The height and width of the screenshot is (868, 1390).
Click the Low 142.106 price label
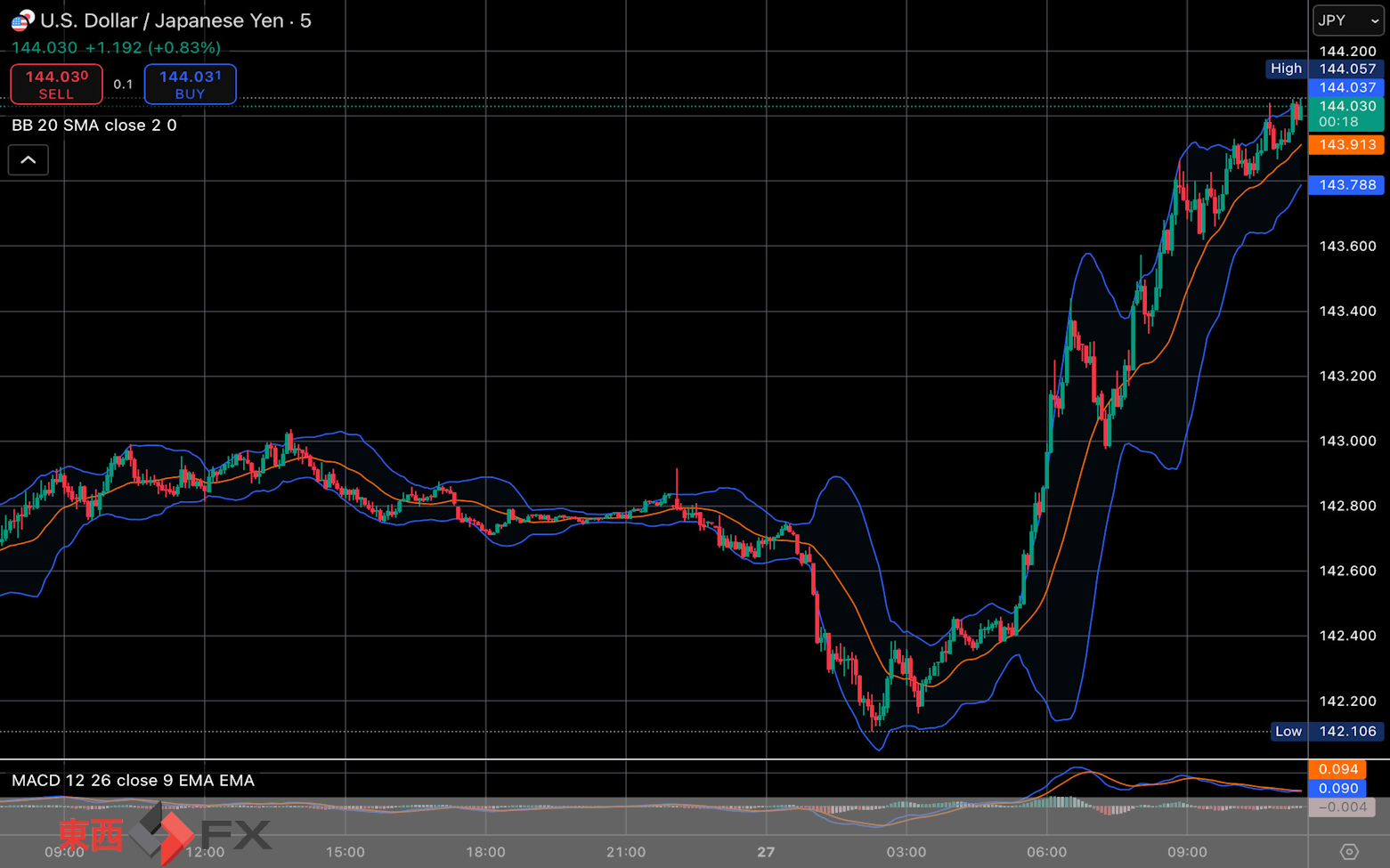(x=1326, y=732)
